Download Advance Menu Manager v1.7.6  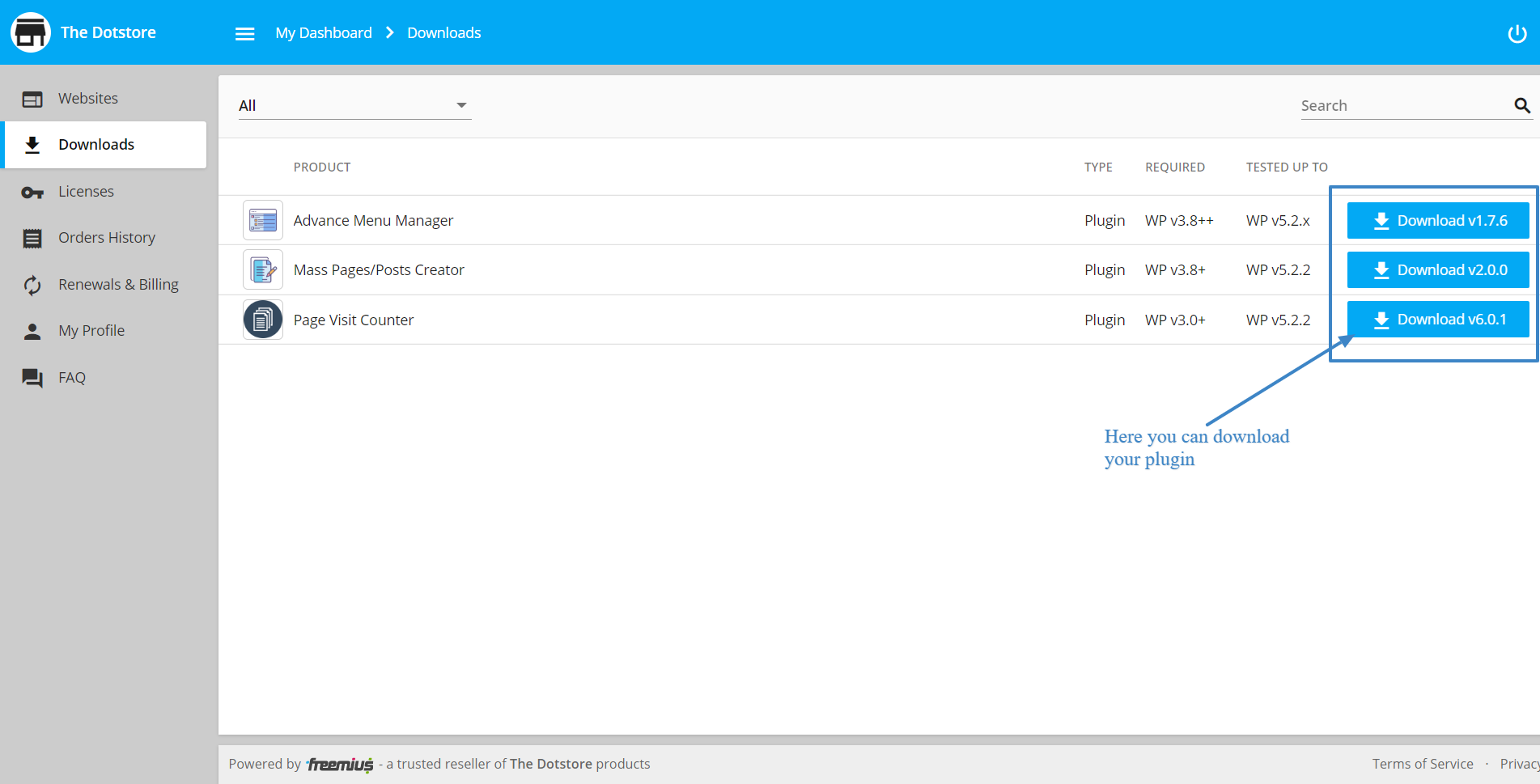1438,220
